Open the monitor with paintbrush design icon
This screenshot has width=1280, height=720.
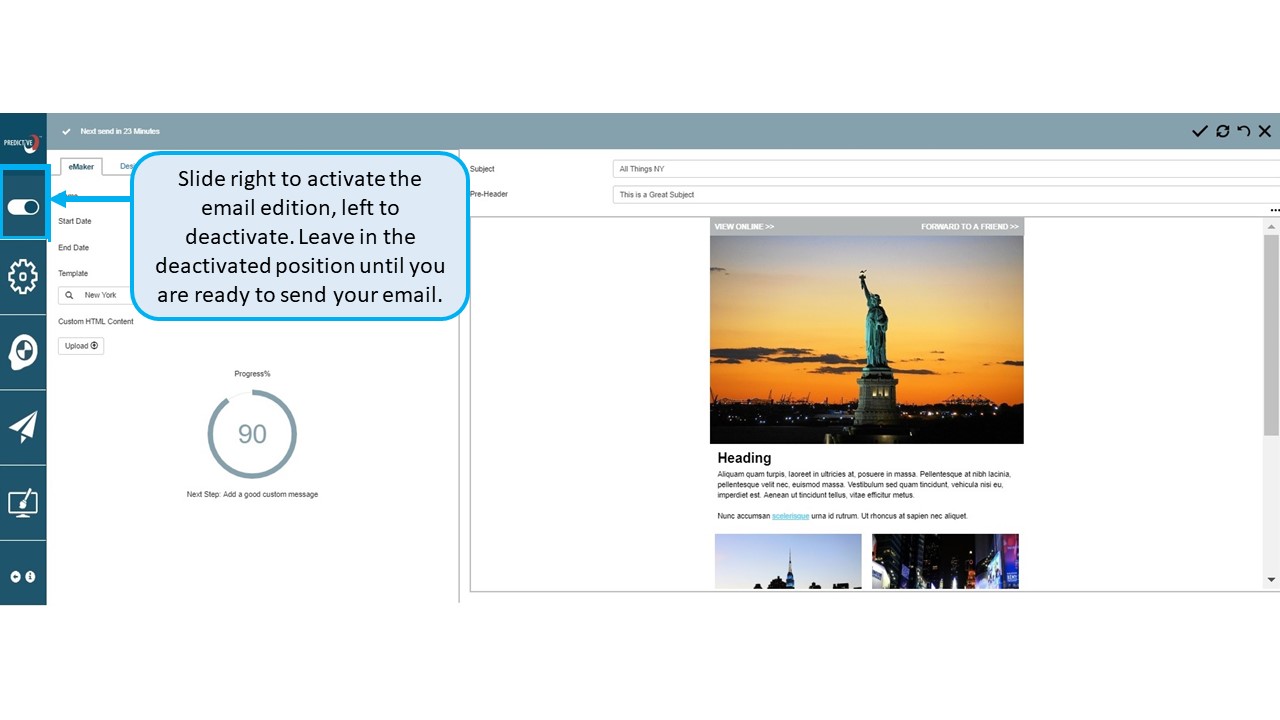[x=23, y=502]
